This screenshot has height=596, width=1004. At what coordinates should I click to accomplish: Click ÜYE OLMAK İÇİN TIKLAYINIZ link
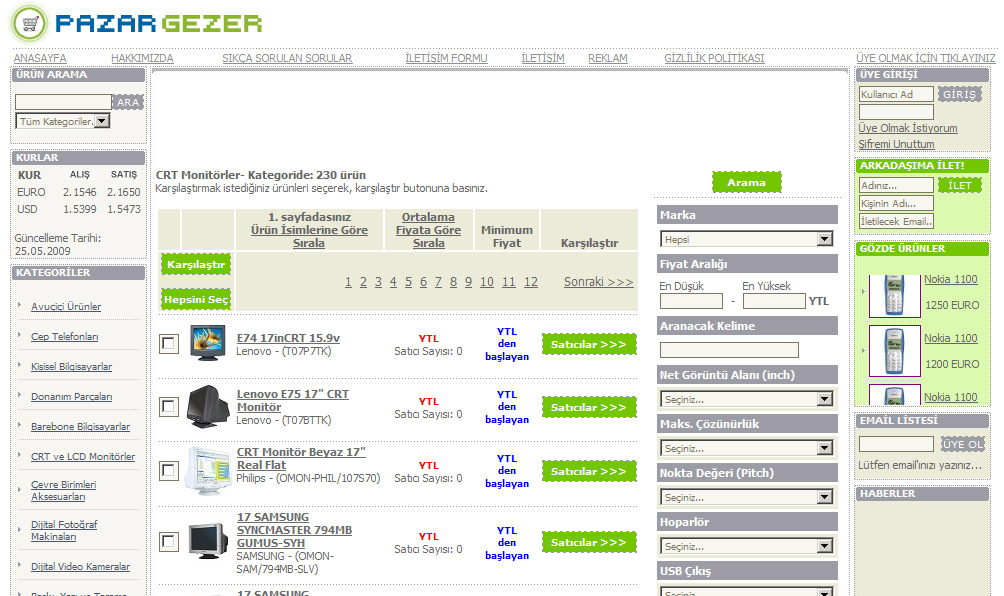[925, 58]
